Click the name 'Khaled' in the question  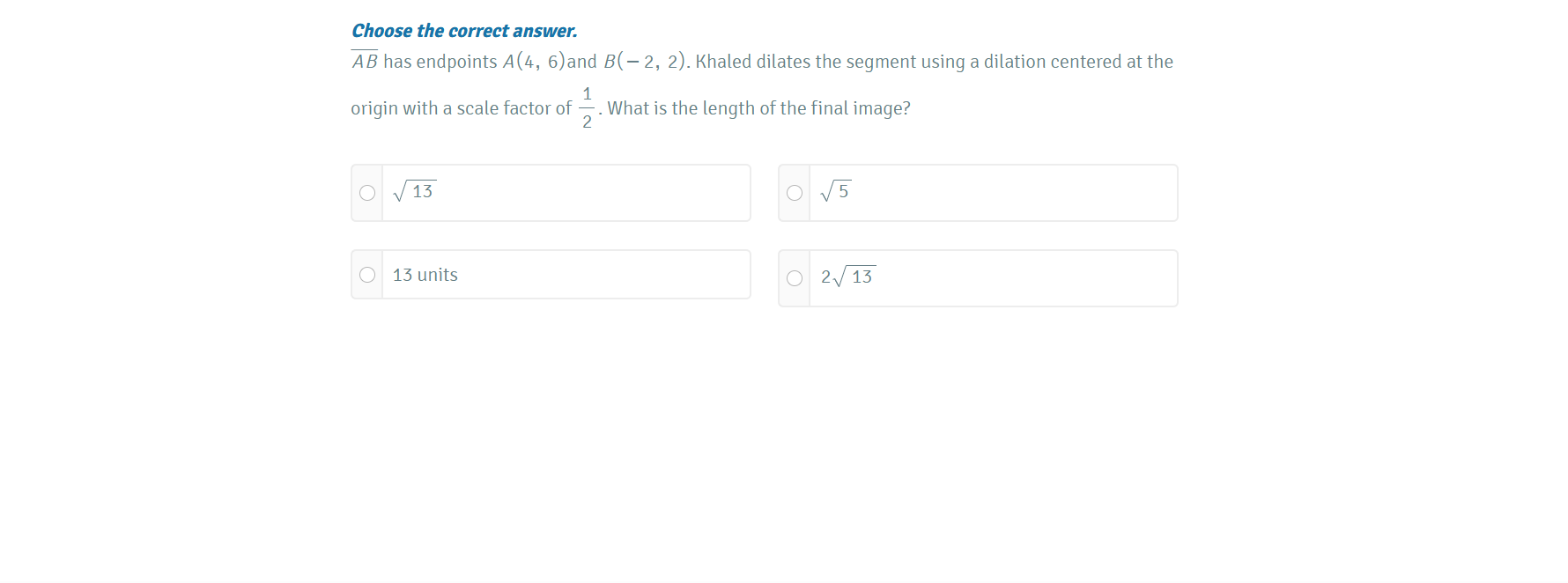[723, 62]
